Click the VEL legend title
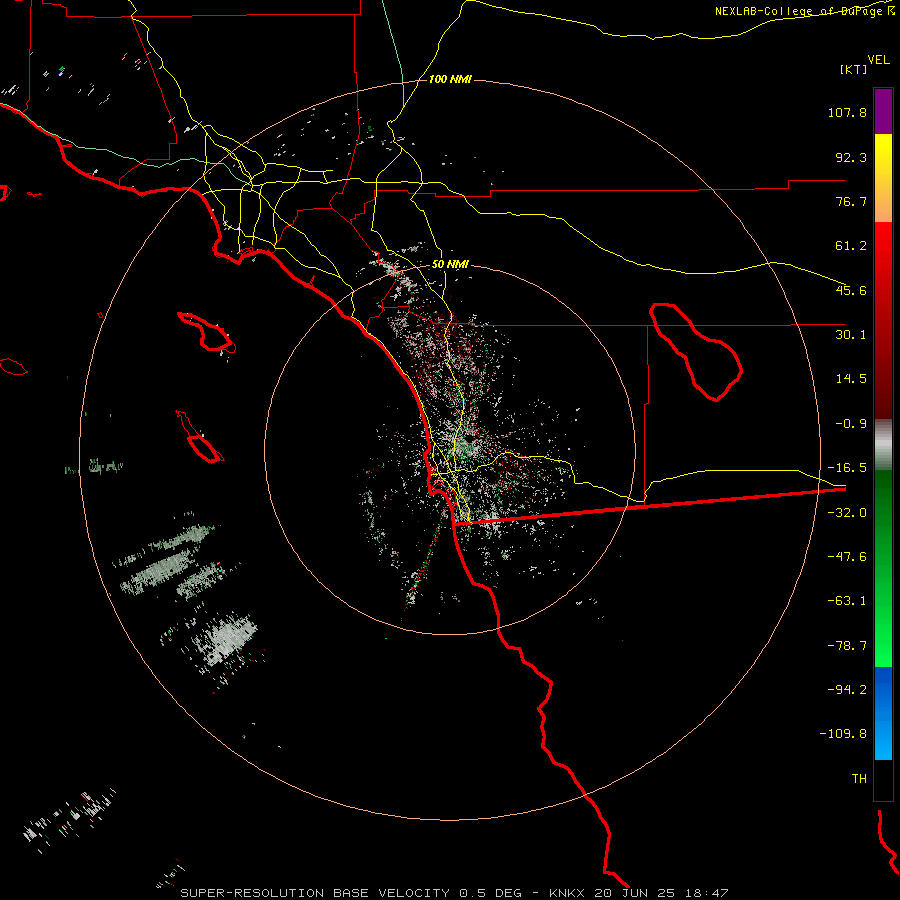This screenshot has width=900, height=900. pos(878,60)
